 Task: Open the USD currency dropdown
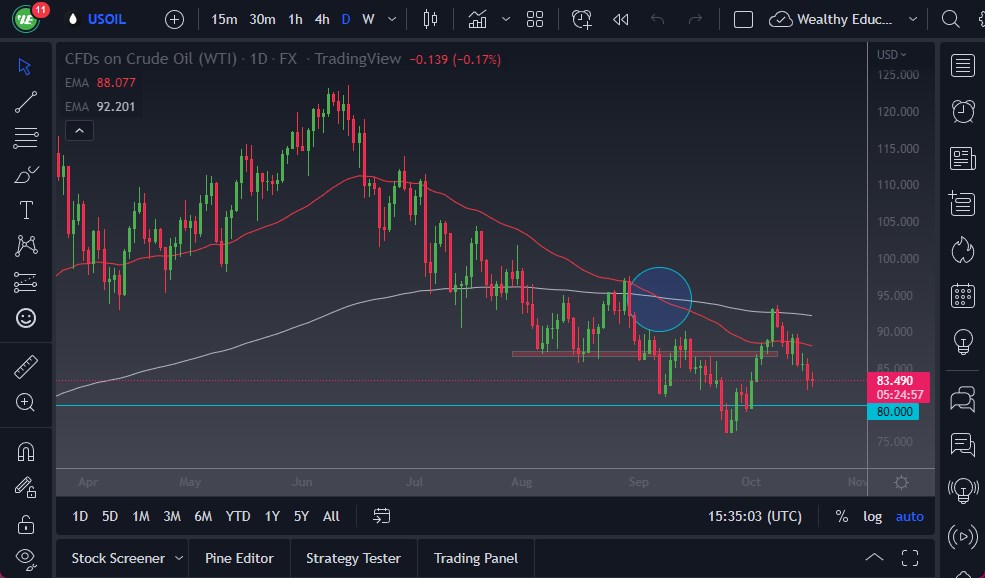pyautogui.click(x=891, y=55)
